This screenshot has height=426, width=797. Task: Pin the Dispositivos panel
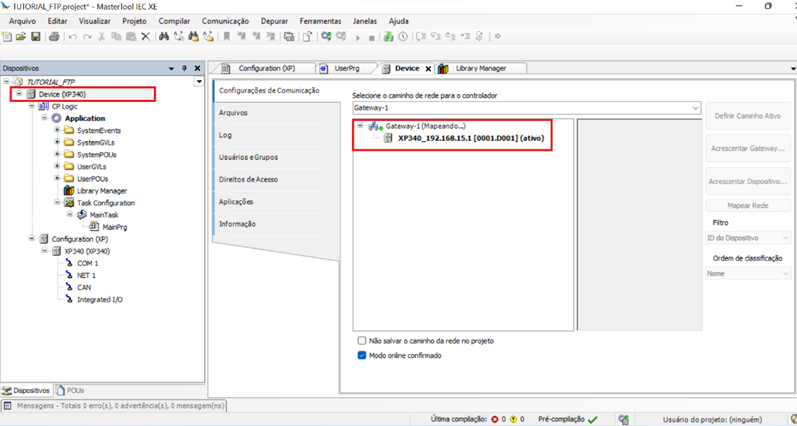(x=184, y=68)
